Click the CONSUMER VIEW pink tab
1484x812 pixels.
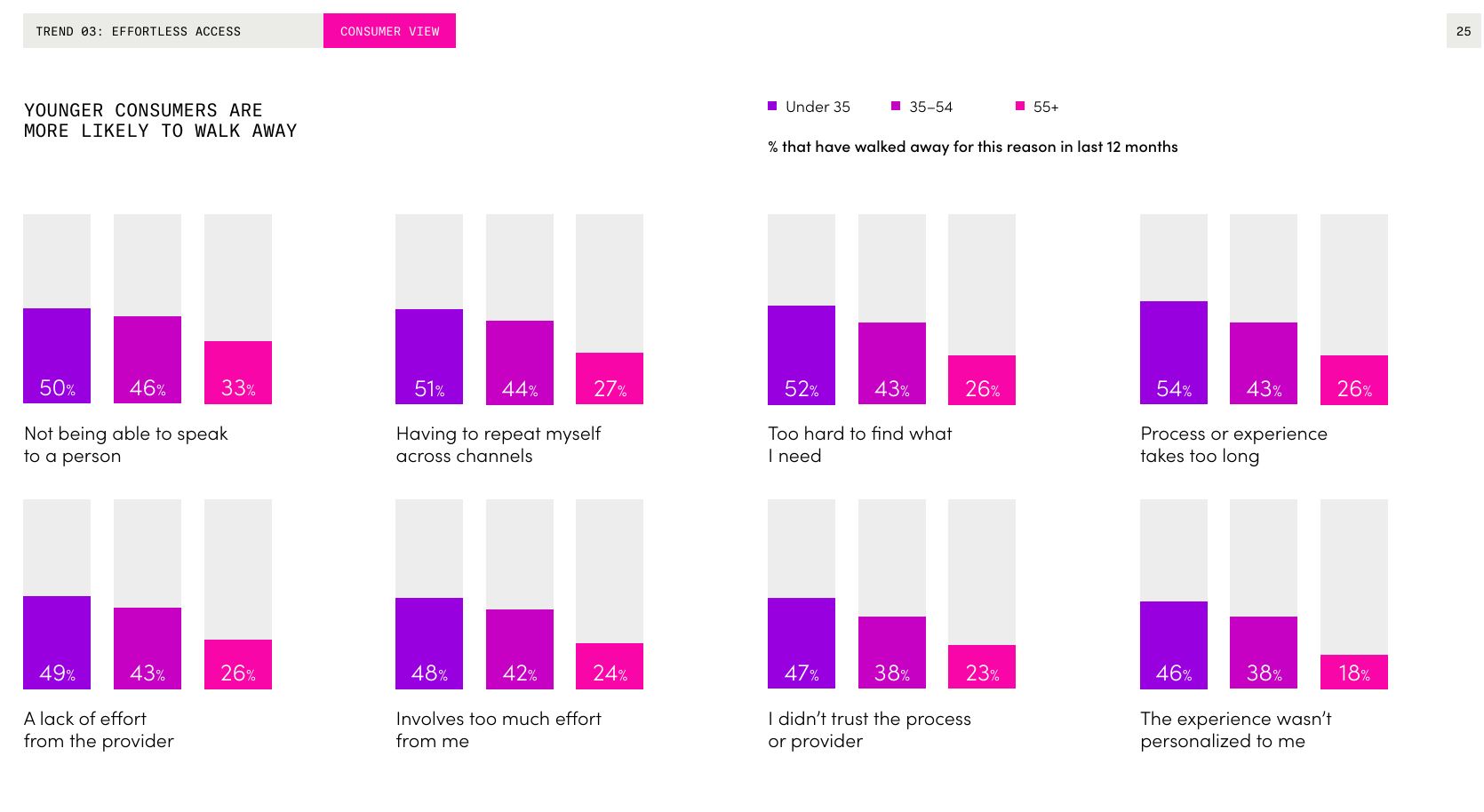(389, 31)
